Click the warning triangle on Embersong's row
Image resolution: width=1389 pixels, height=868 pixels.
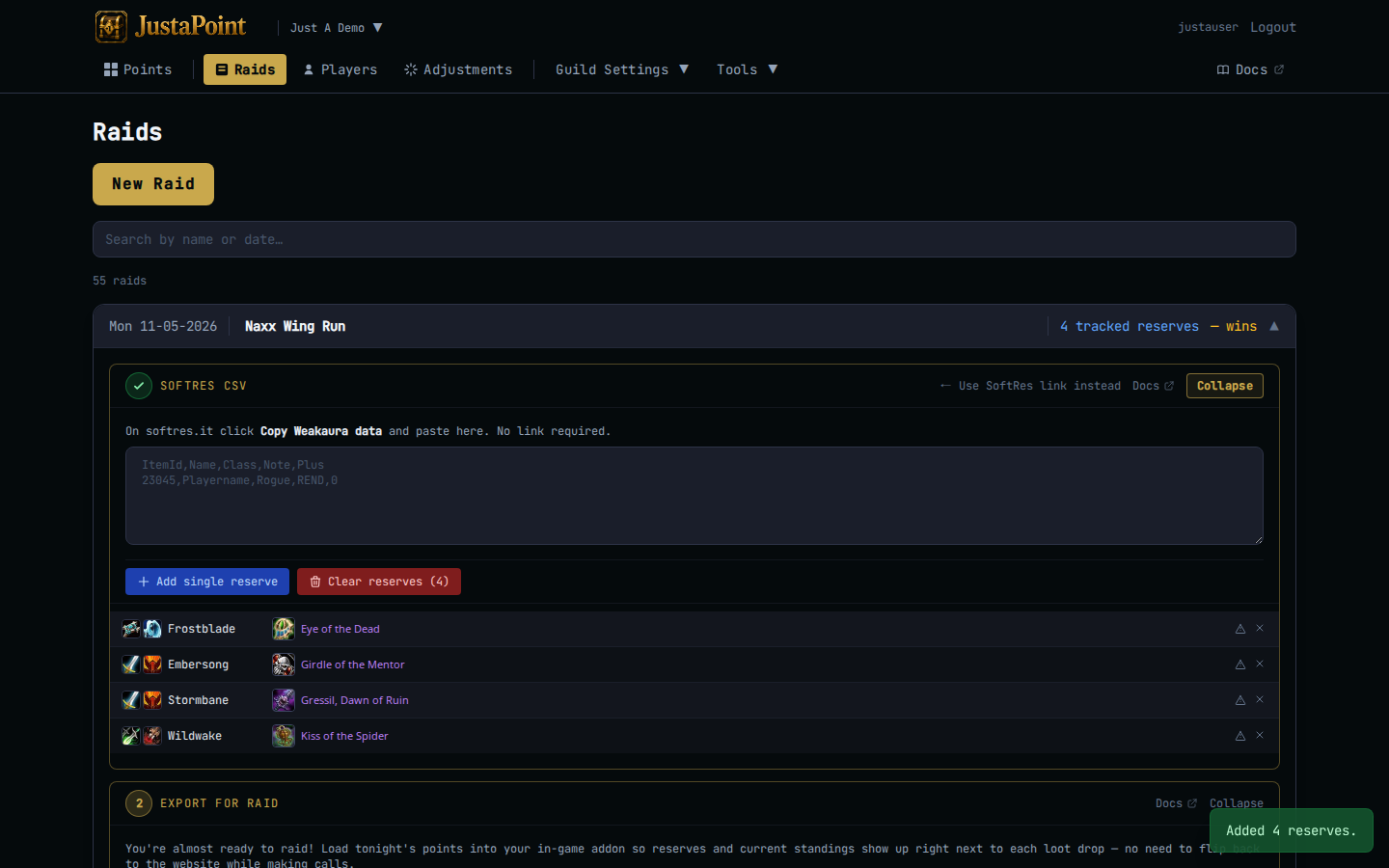(x=1240, y=665)
